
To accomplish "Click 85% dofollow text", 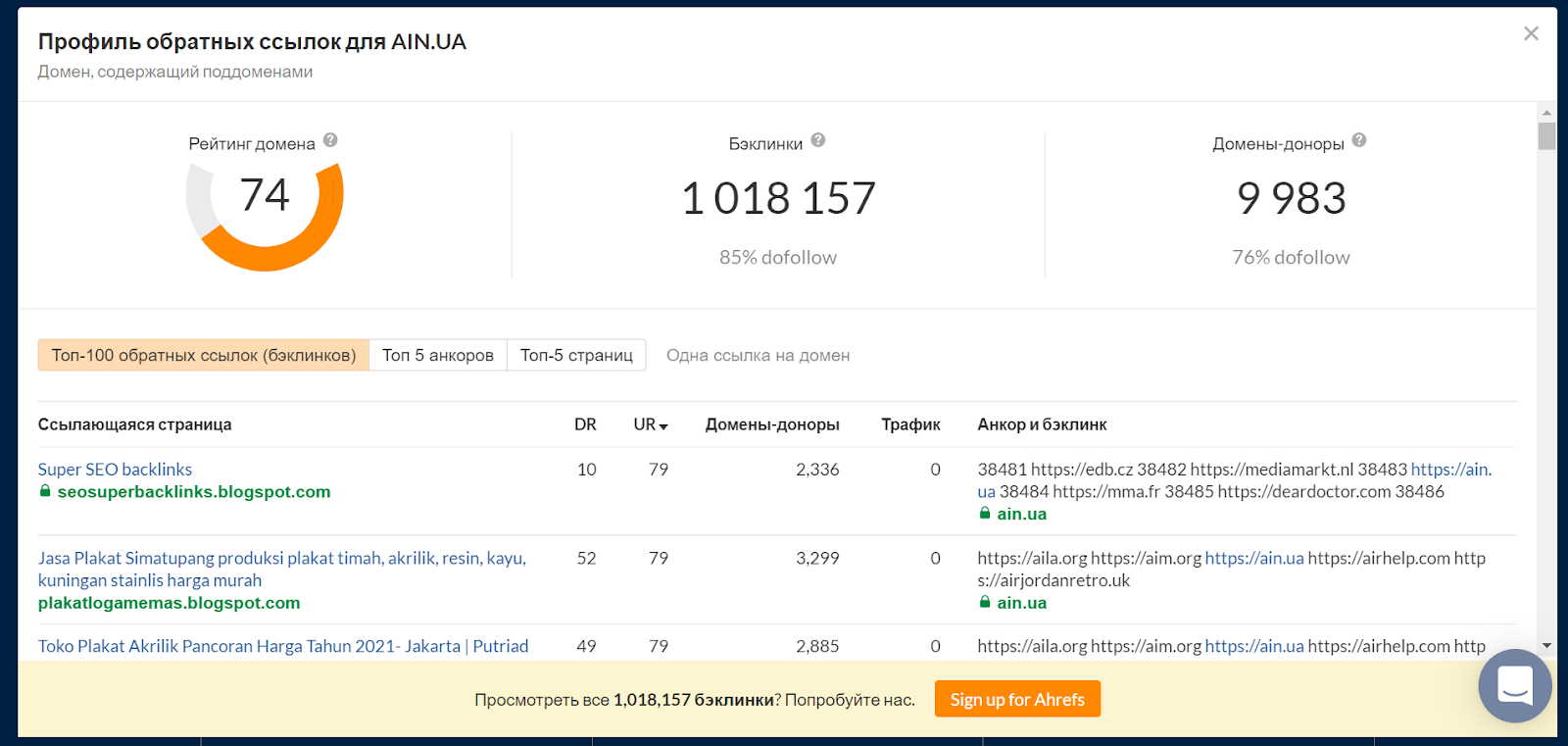I will 778,257.
